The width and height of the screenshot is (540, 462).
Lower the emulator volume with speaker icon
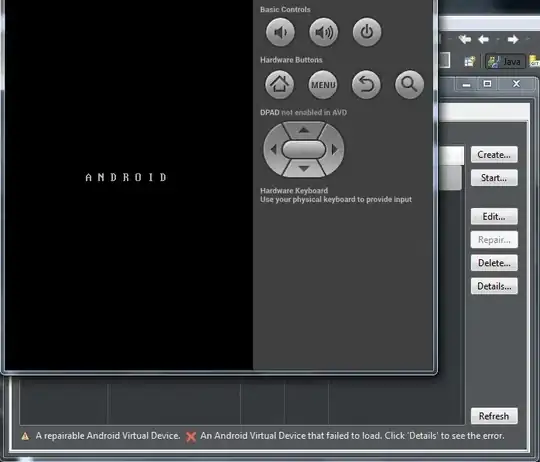(280, 32)
